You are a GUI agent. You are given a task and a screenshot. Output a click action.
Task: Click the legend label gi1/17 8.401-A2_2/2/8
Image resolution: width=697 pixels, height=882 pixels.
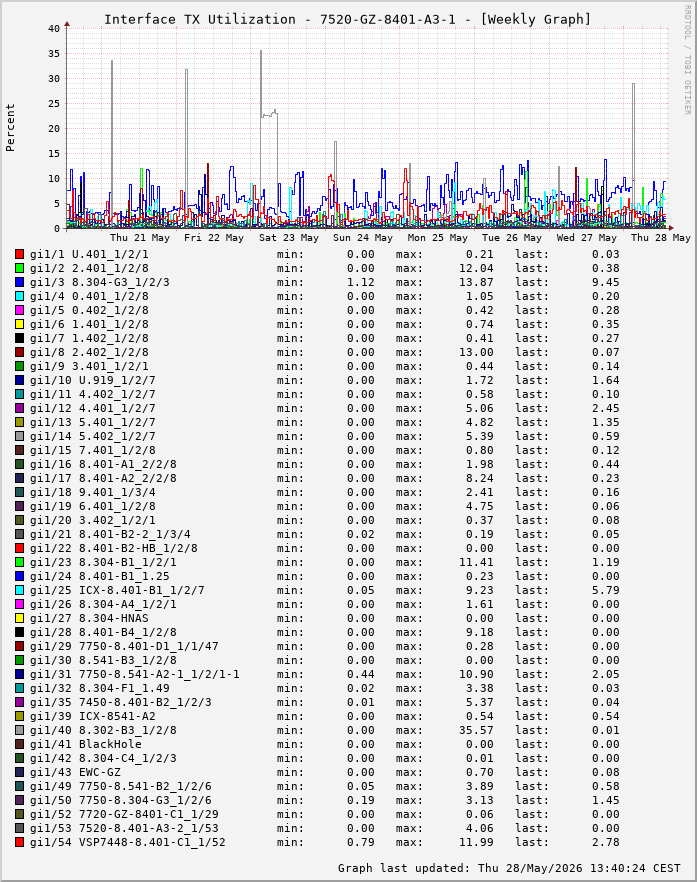[103, 478]
